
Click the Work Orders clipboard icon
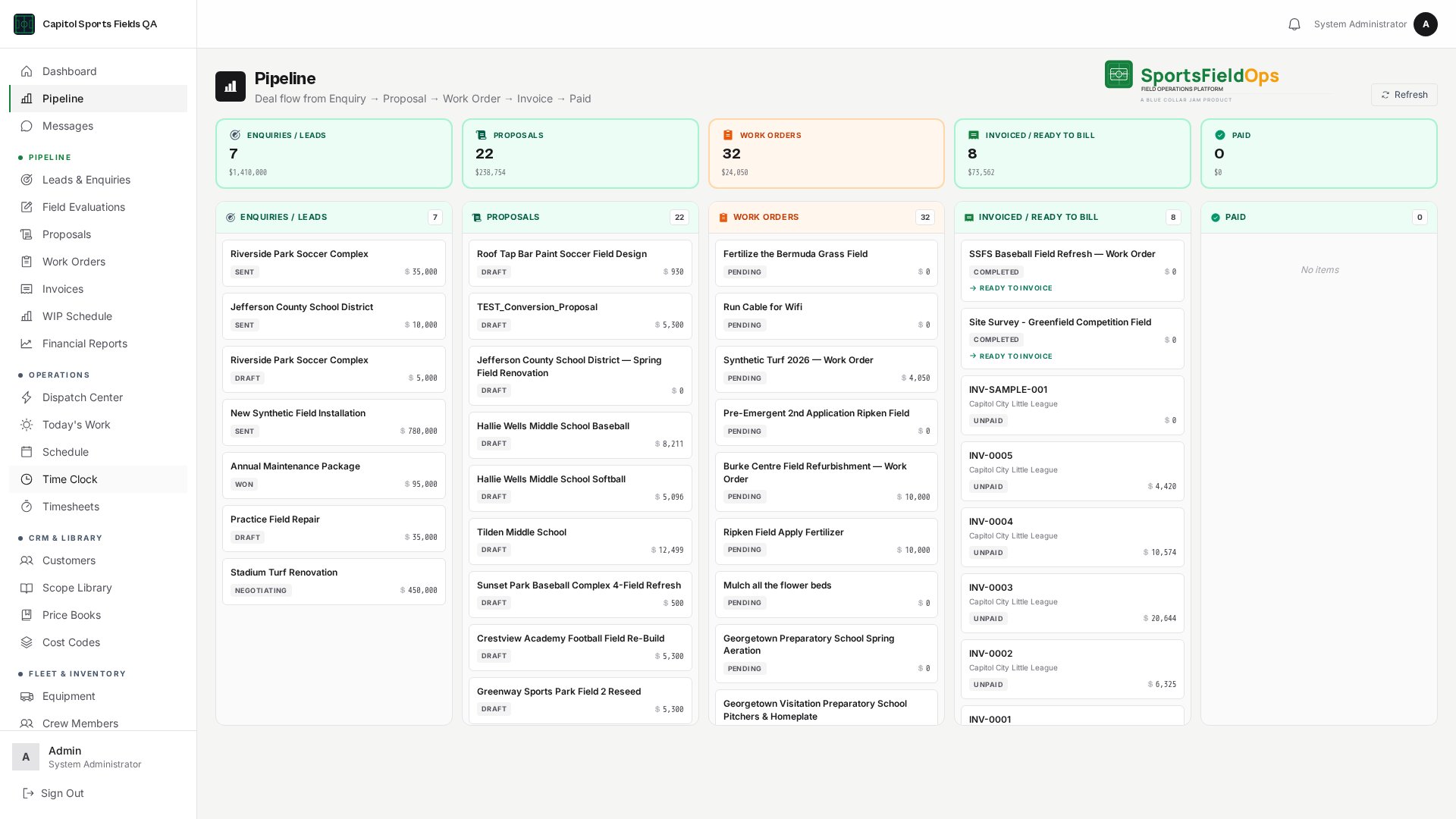27,262
